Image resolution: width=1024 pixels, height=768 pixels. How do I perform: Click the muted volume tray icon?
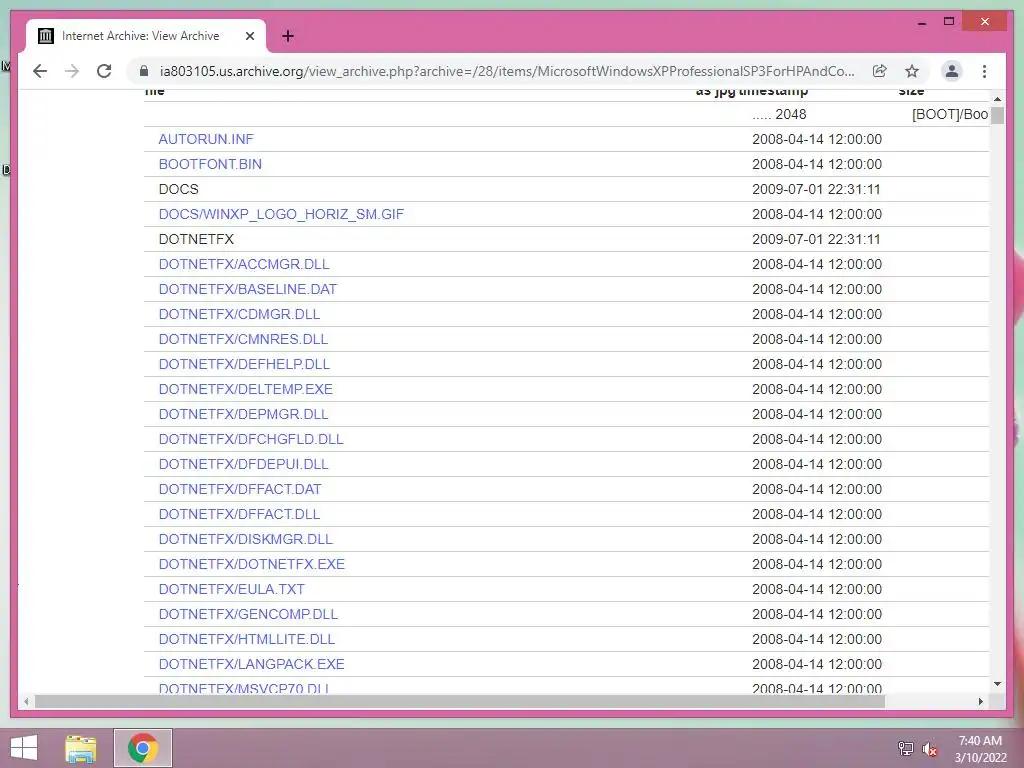tap(930, 748)
